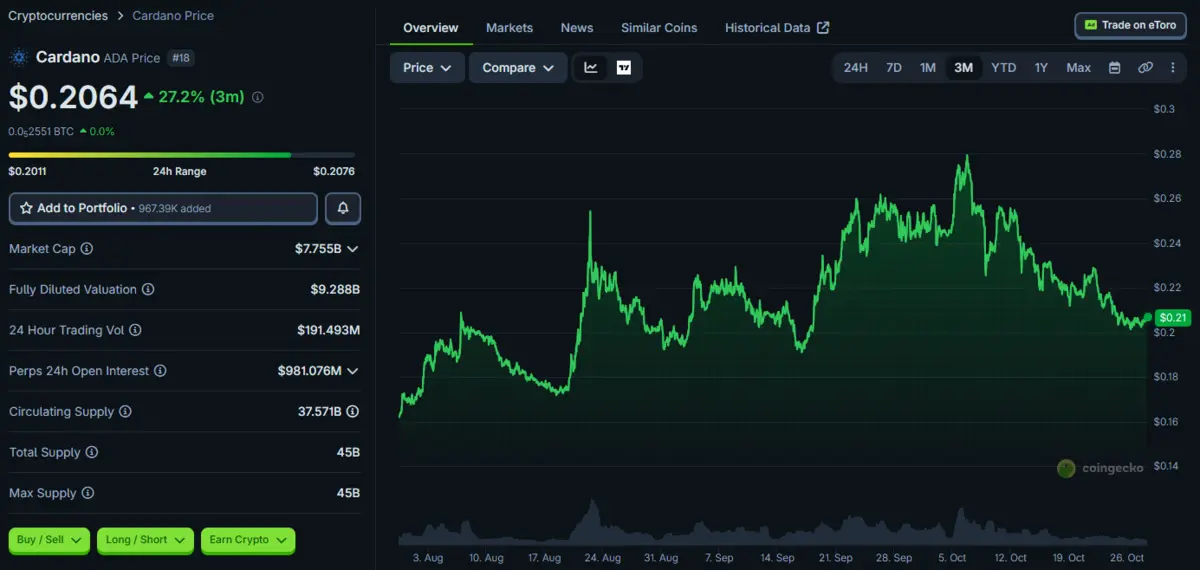Click the $9.288B valuation value
1200x570 pixels.
335,289
